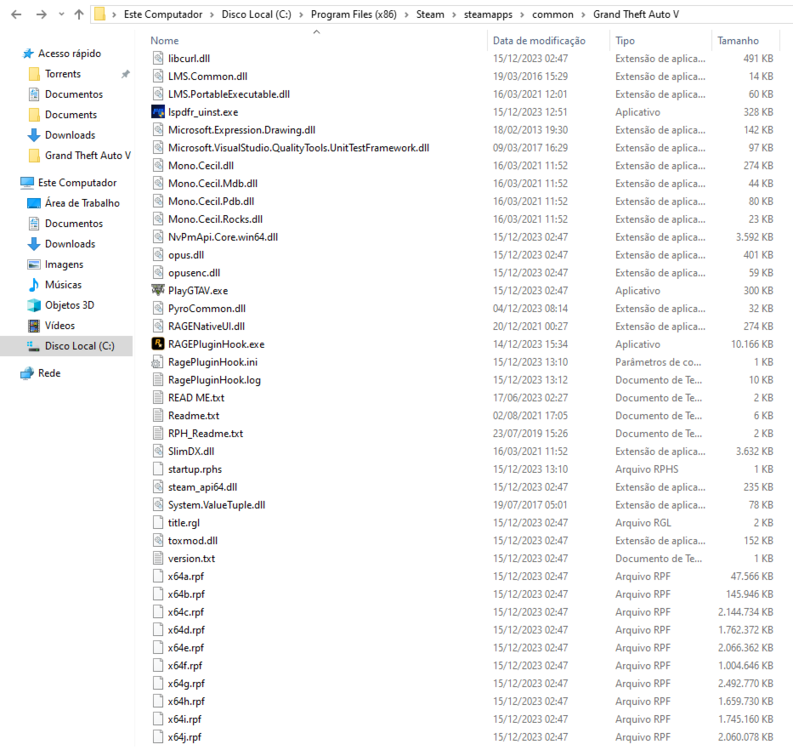Click the Downloads arrow icon under quick access
This screenshot has width=793, height=750.
(34, 135)
